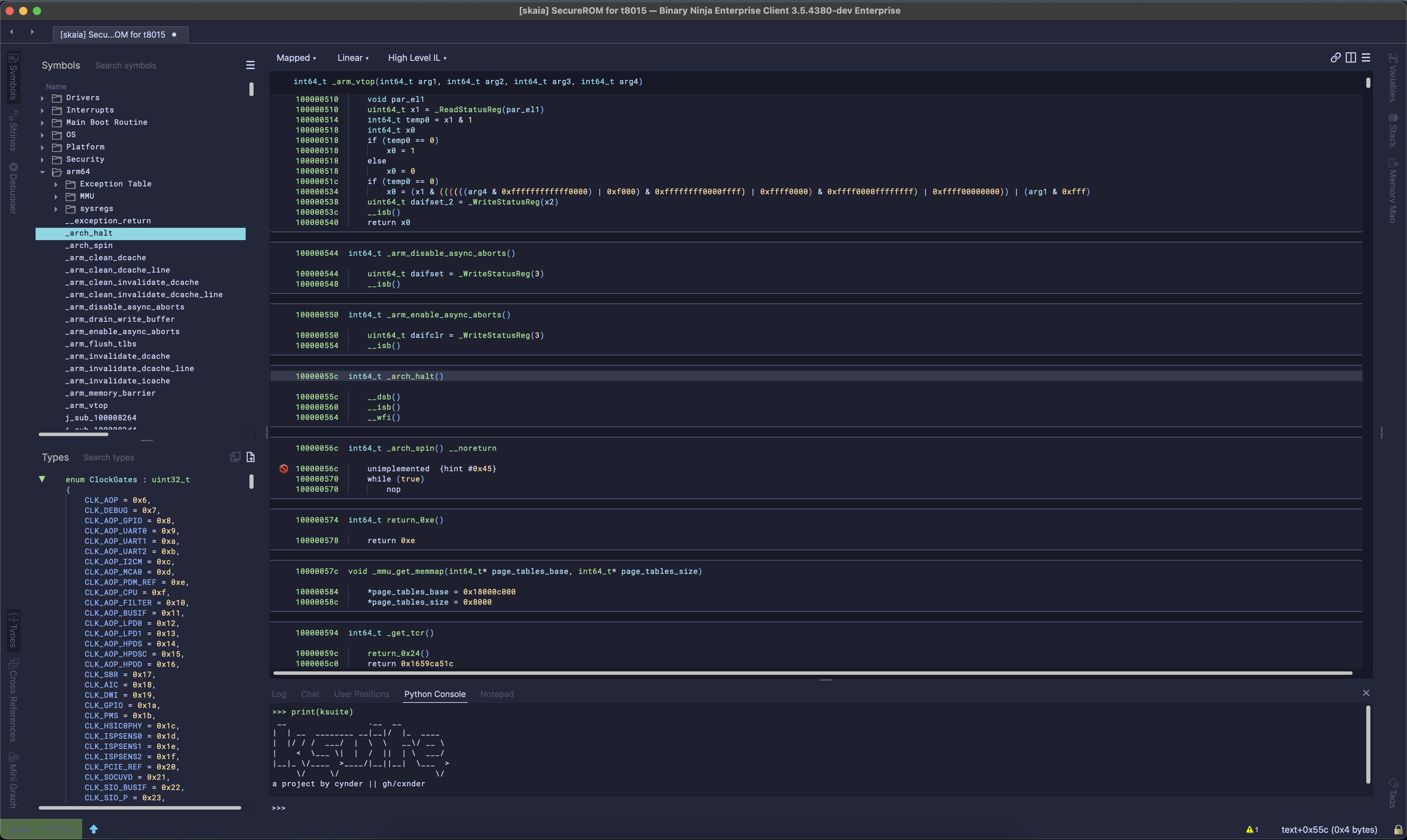This screenshot has width=1407, height=840.
Task: Click the warning indicator in status bar
Action: point(1252,830)
